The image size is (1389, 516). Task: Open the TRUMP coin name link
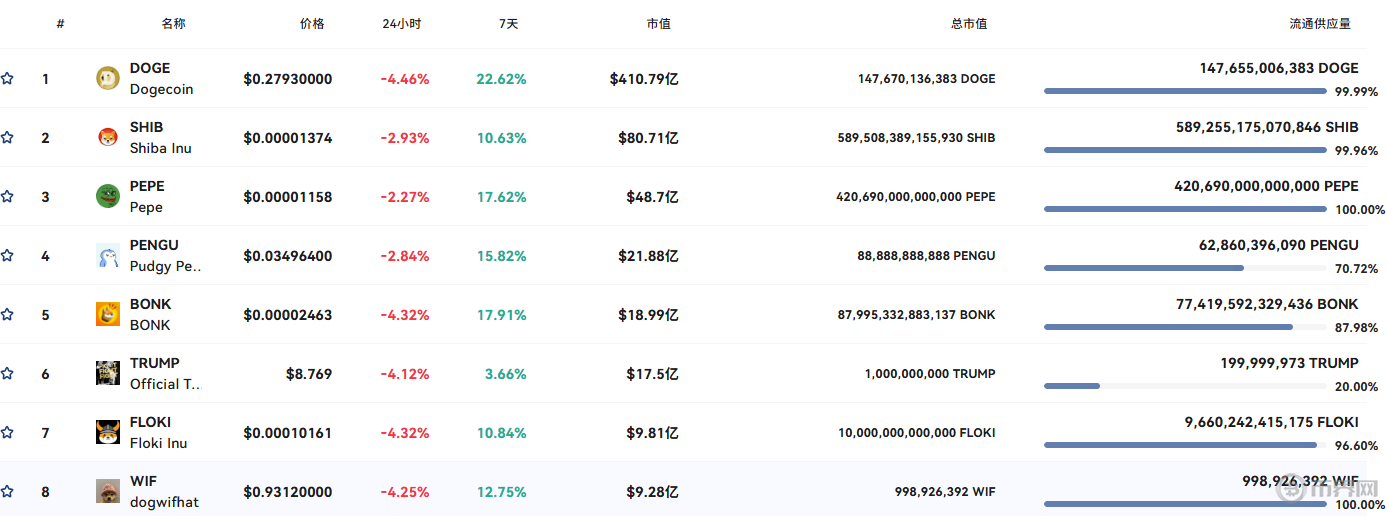click(154, 363)
